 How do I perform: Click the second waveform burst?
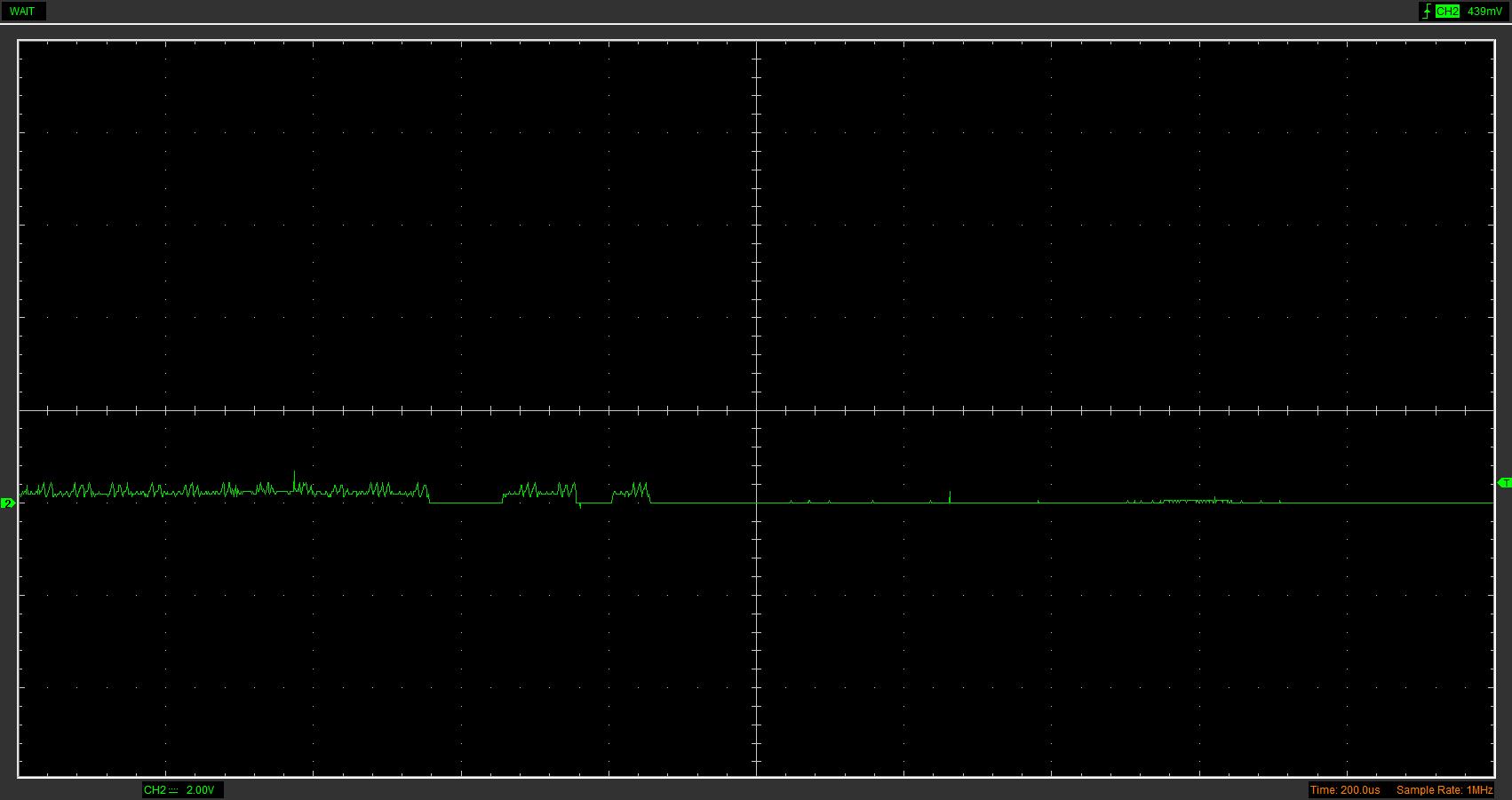pyautogui.click(x=540, y=491)
